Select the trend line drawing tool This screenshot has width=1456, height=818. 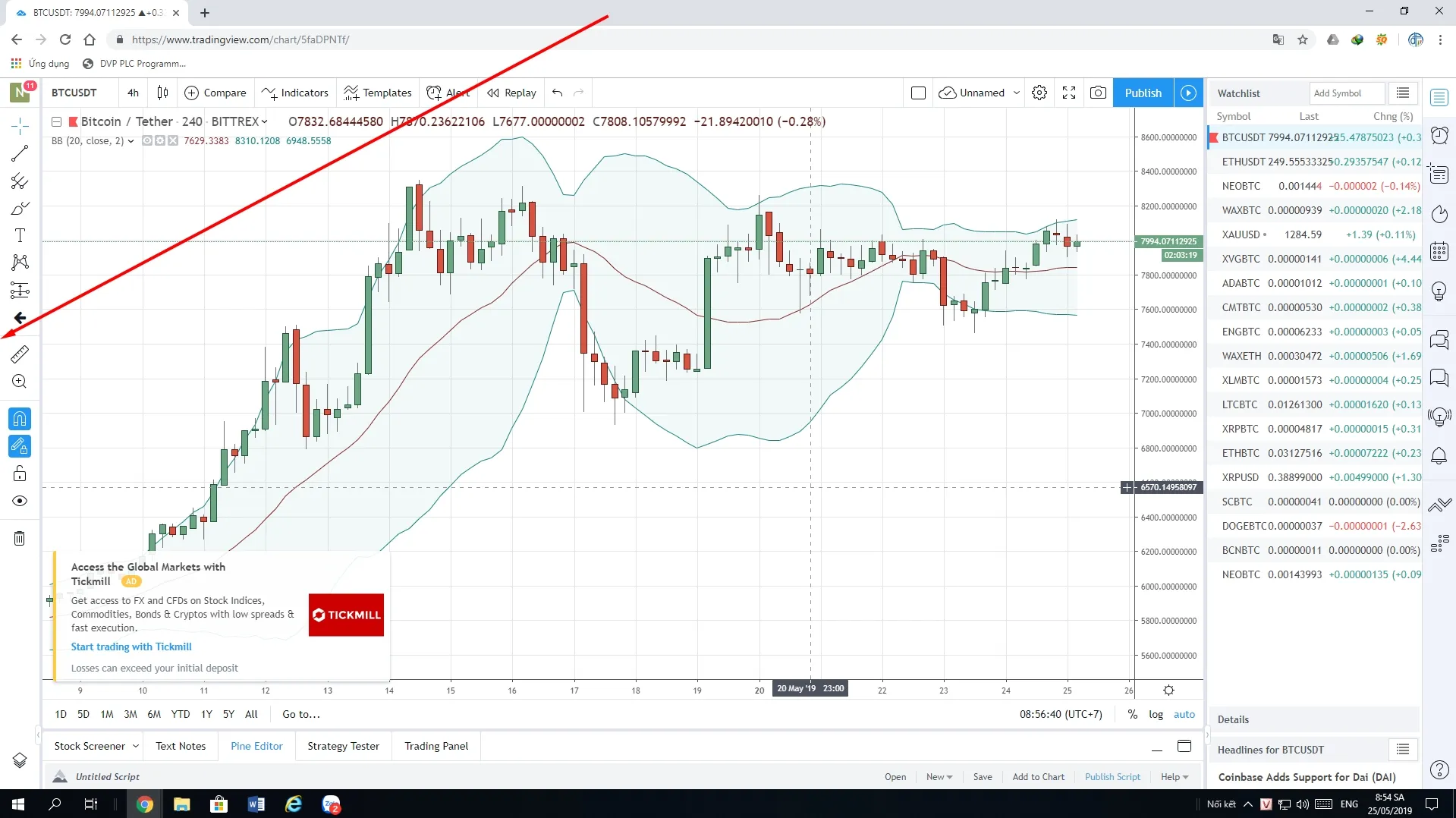point(20,154)
